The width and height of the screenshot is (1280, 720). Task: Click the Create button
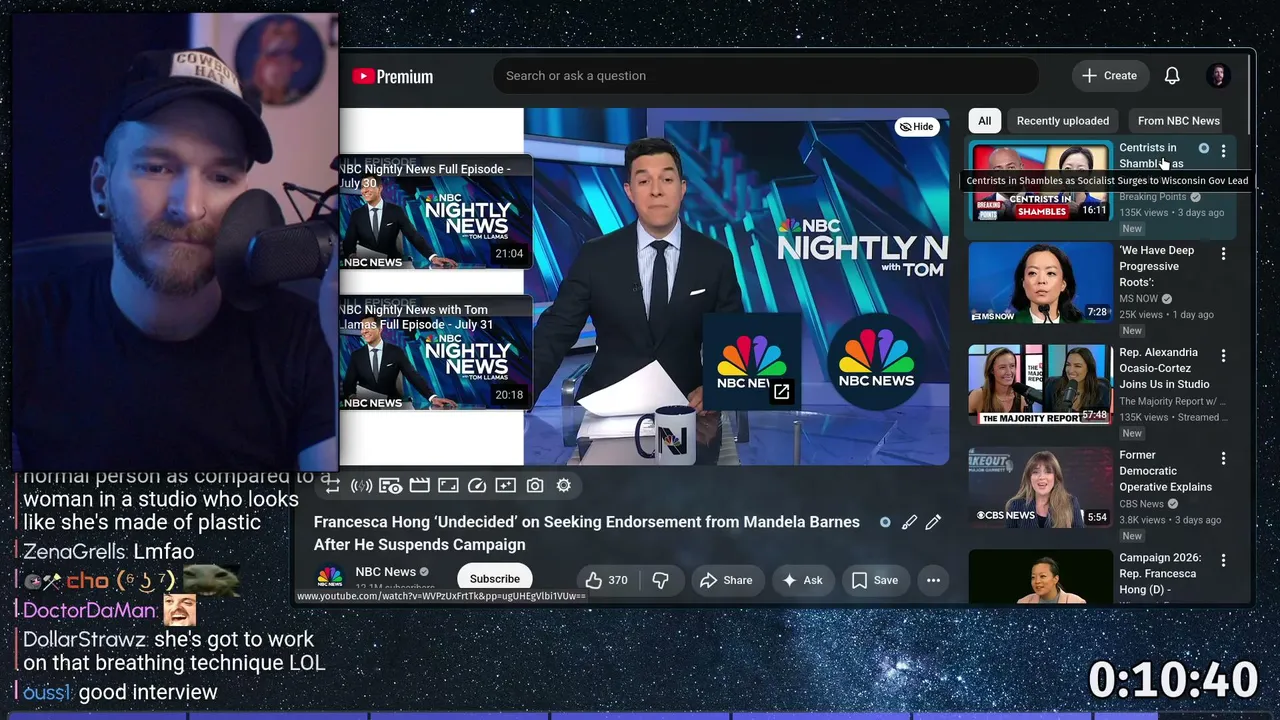click(1110, 76)
